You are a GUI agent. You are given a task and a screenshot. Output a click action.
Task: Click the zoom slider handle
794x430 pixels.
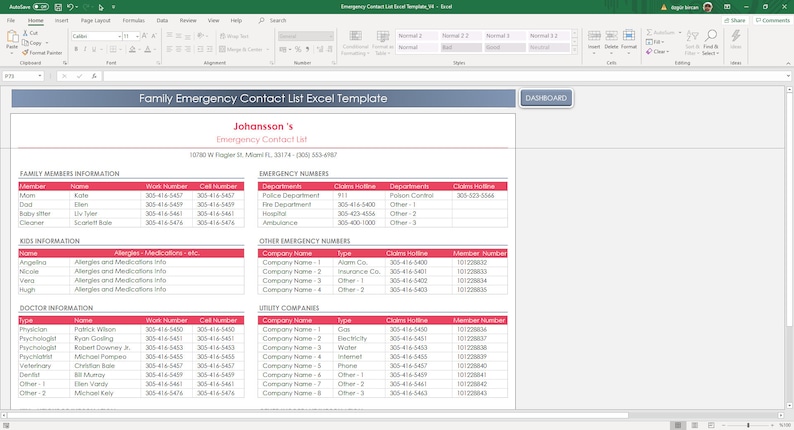tap(748, 425)
